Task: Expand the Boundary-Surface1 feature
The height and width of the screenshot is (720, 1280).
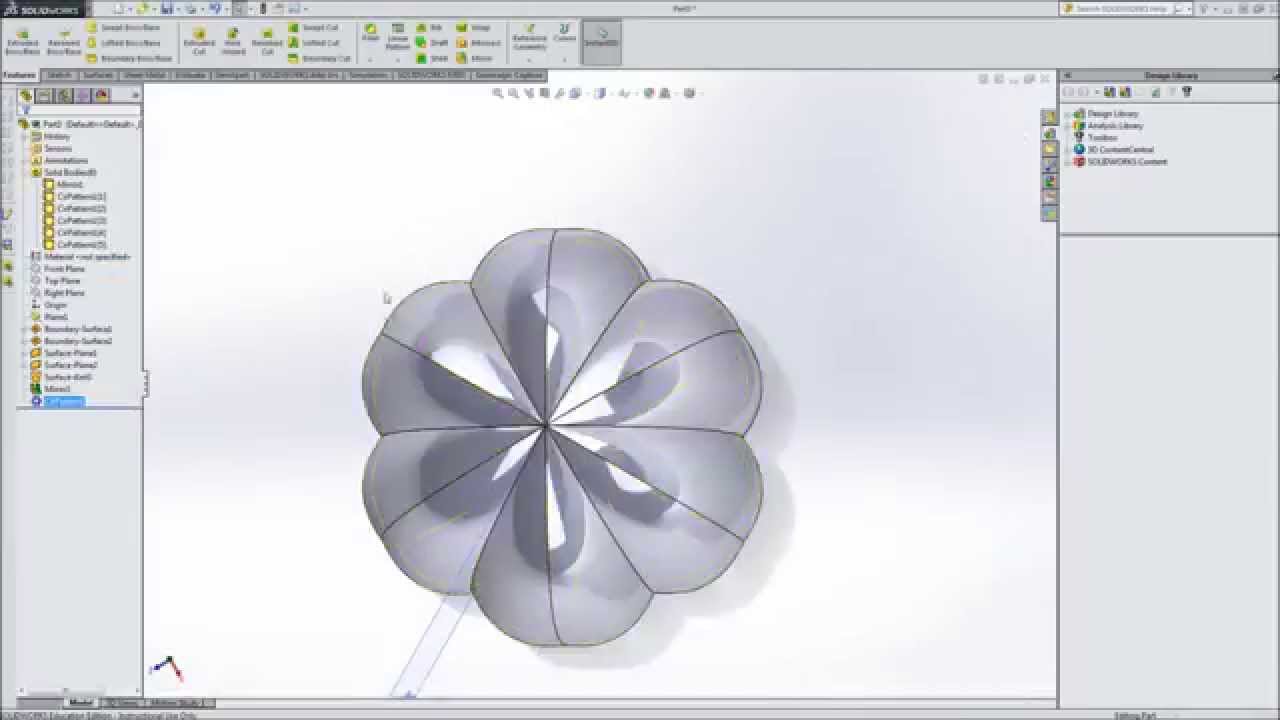Action: coord(24,329)
